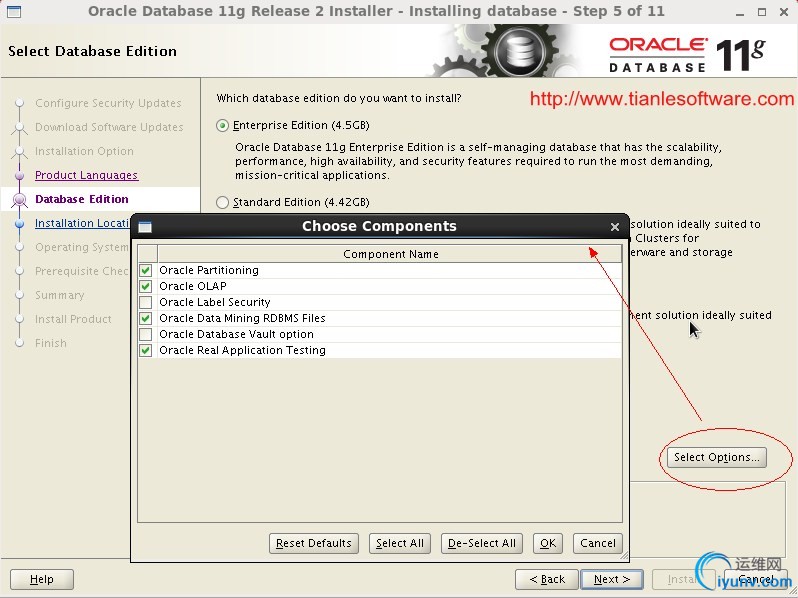Uncheck Oracle Data Mining RDBMS Files checkbox
798x598 pixels.
[x=146, y=318]
